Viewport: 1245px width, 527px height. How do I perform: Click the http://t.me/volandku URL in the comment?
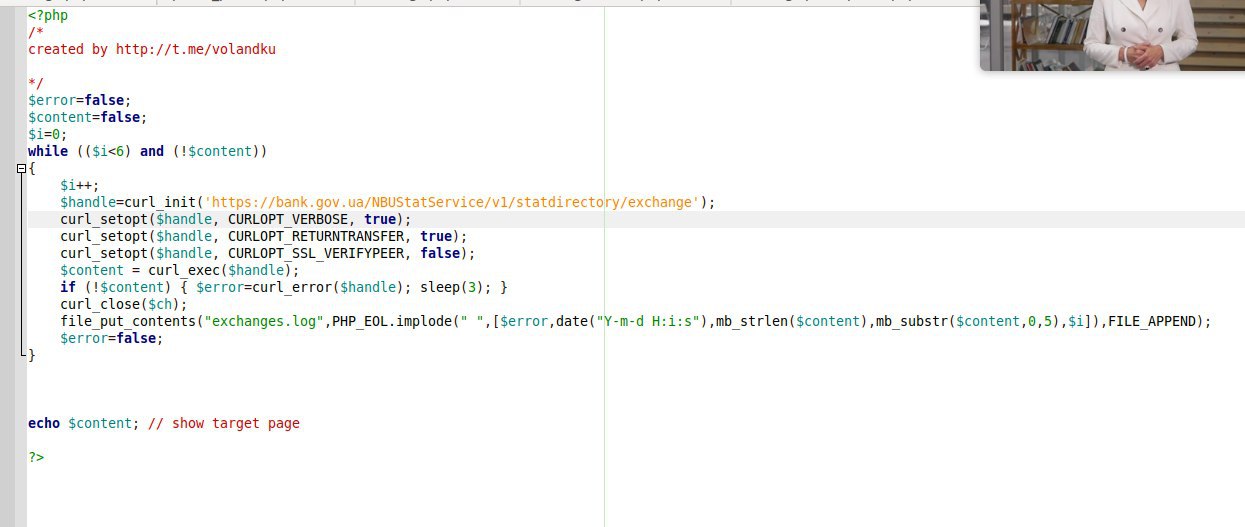(196, 49)
